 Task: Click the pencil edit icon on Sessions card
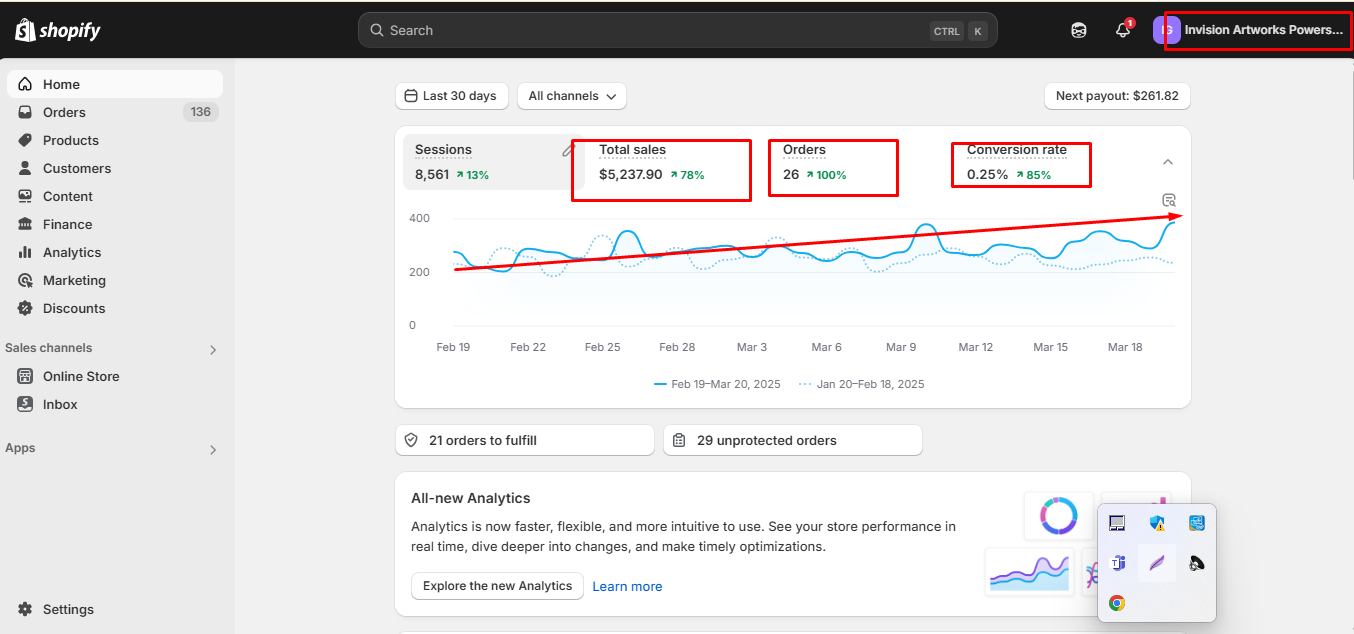568,150
